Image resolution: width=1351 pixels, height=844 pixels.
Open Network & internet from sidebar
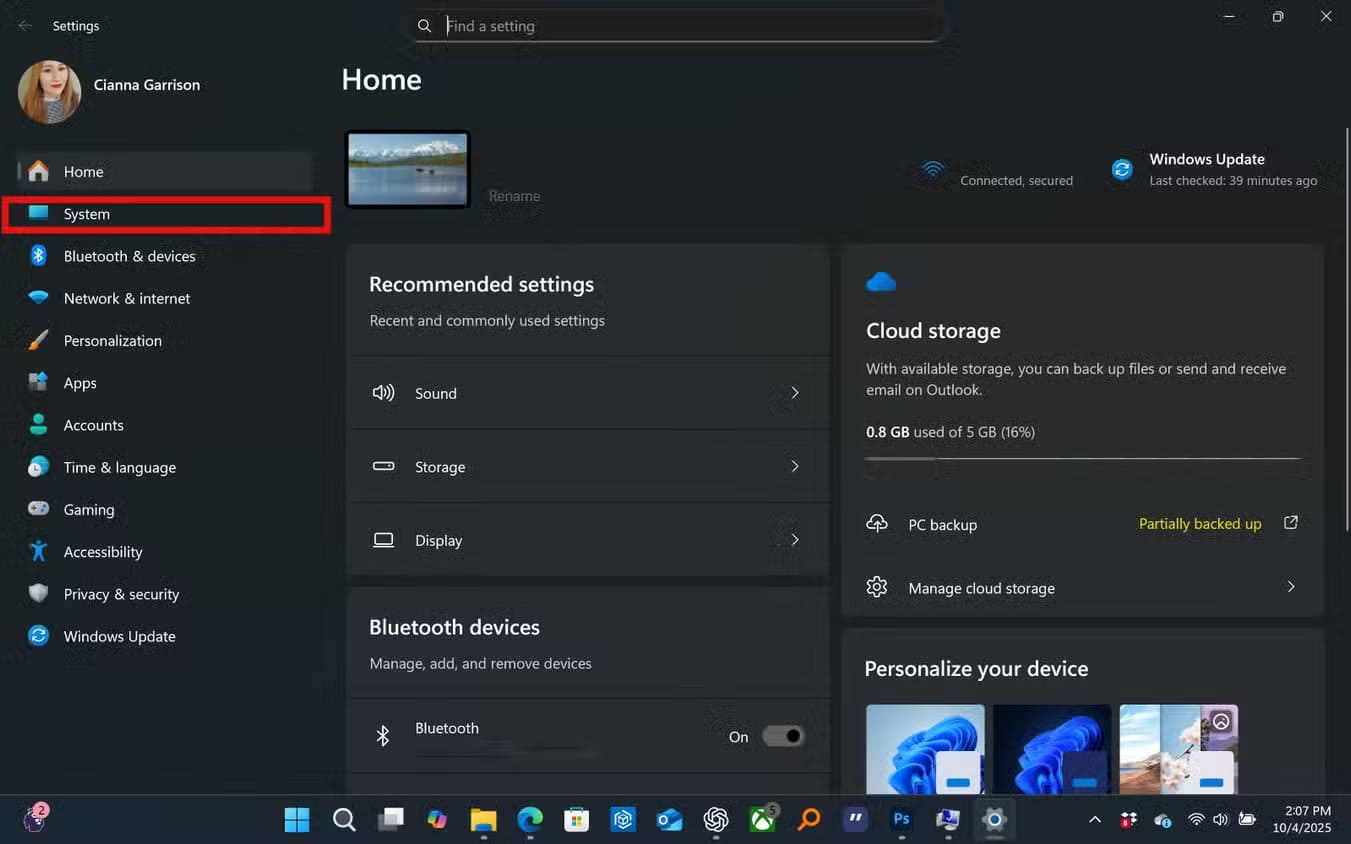(126, 298)
